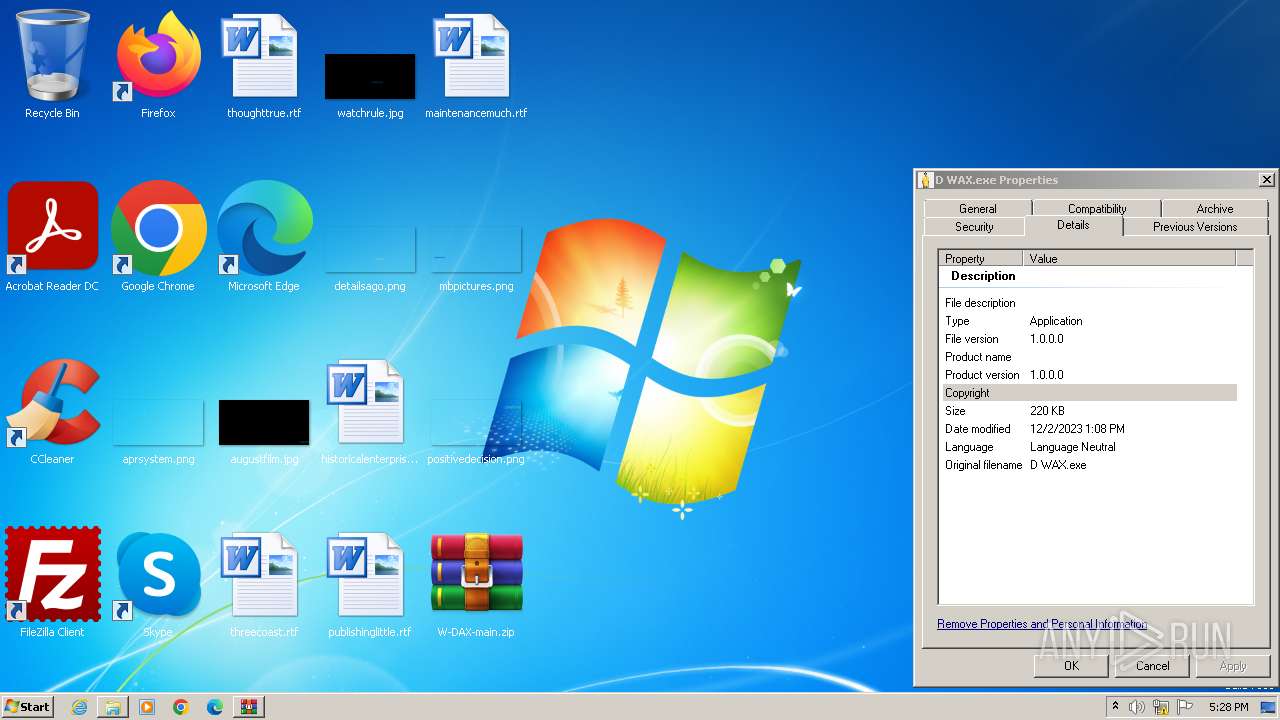The height and width of the screenshot is (720, 1280).
Task: Open FileZilla Client shortcut
Action: coord(52,584)
